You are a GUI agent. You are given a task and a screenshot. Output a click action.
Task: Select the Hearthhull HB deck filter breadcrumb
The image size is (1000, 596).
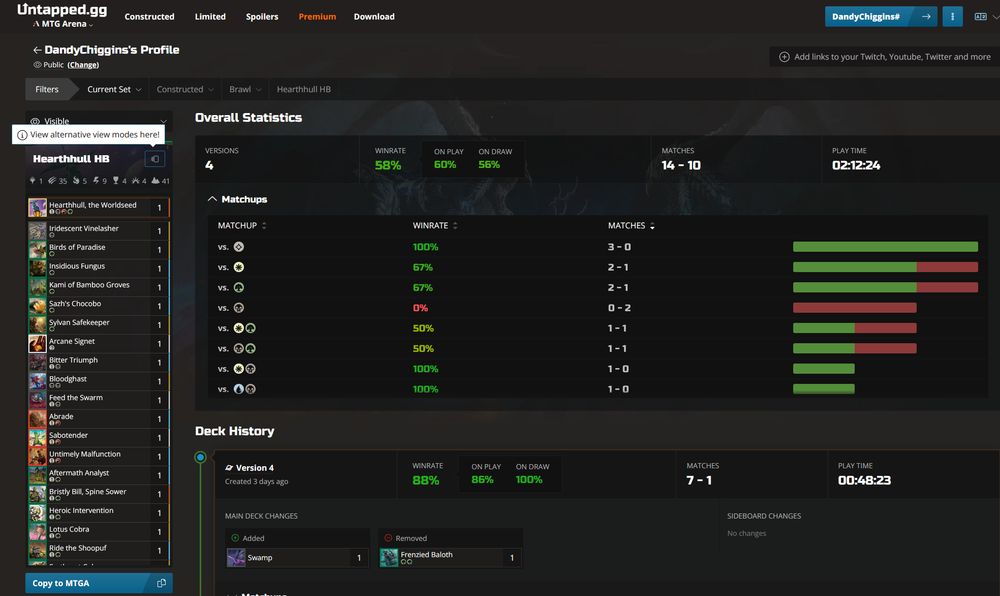pyautogui.click(x=304, y=89)
